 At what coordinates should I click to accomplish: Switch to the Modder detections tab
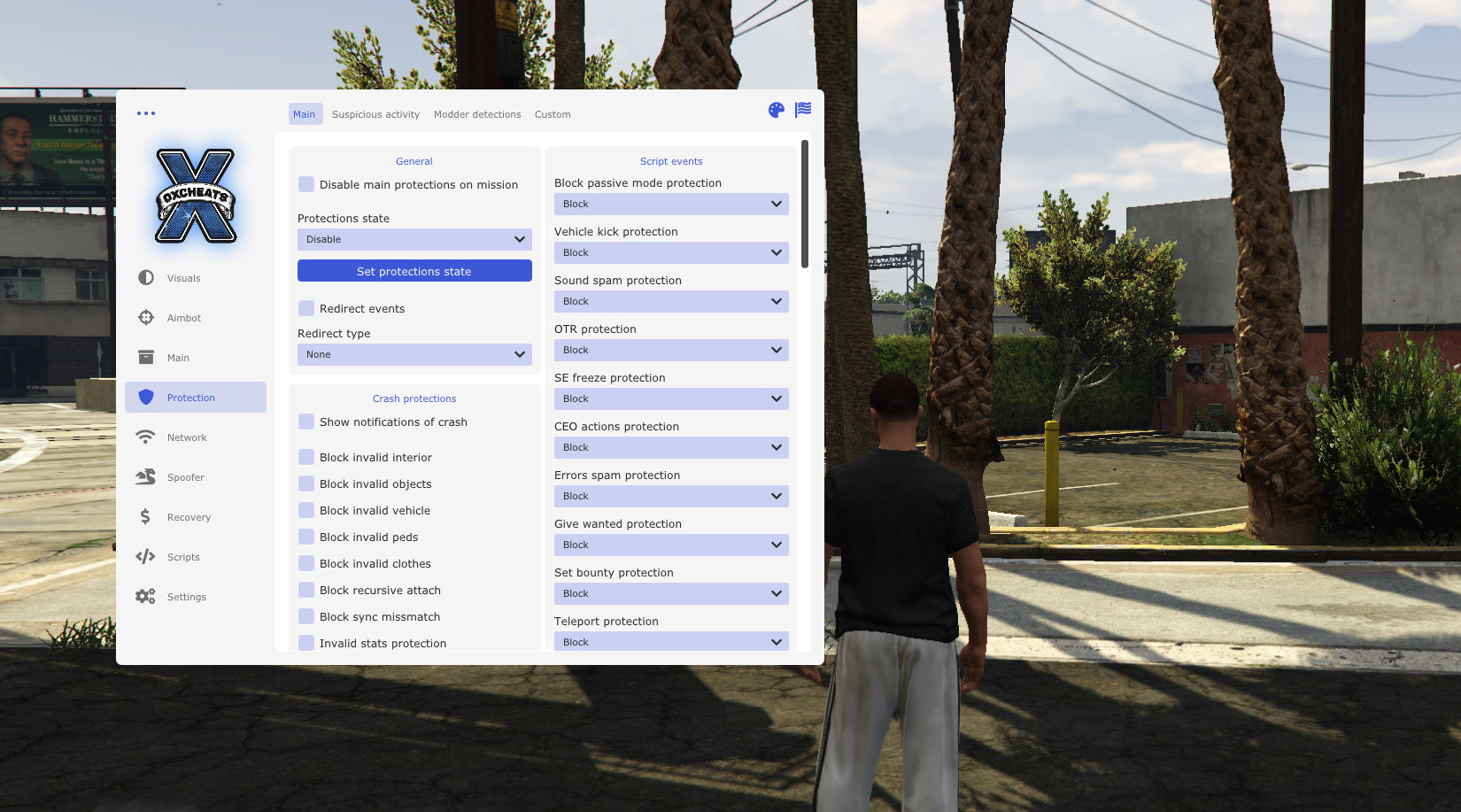(477, 114)
